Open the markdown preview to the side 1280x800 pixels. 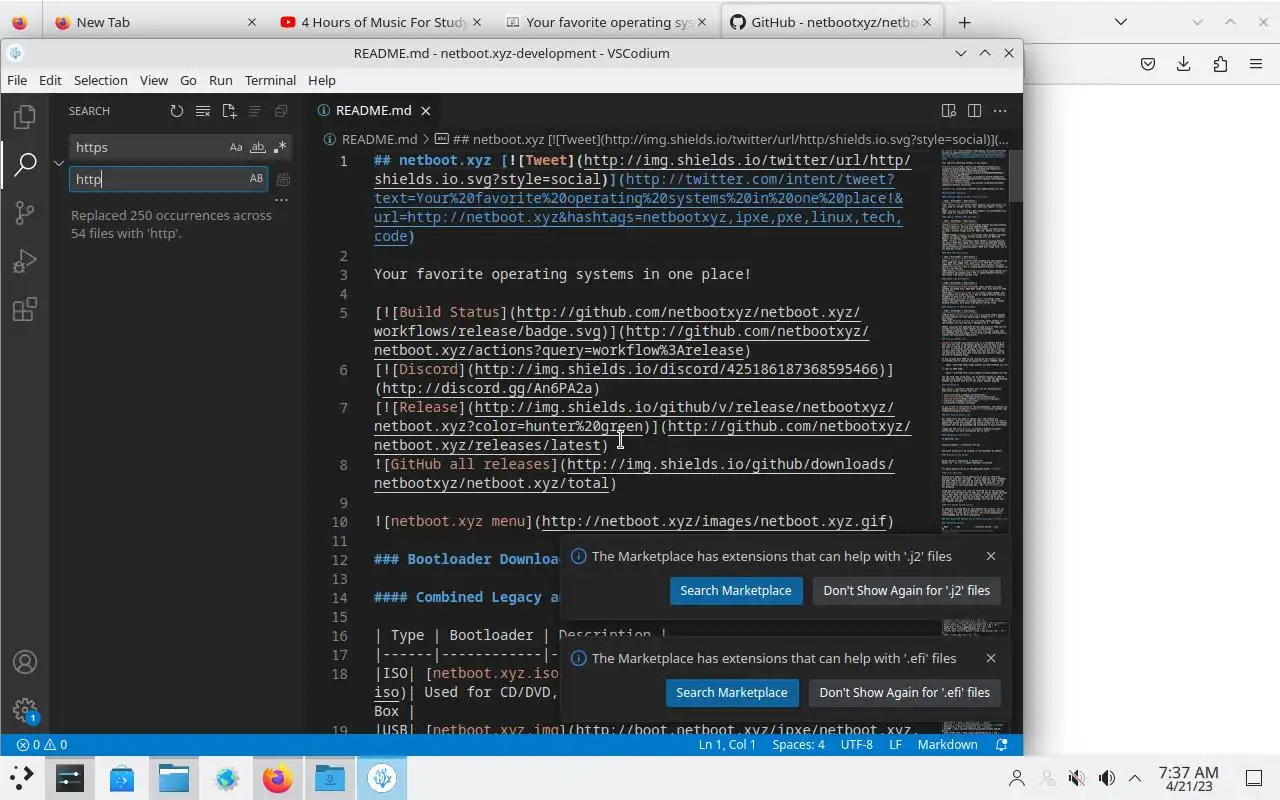[x=948, y=111]
